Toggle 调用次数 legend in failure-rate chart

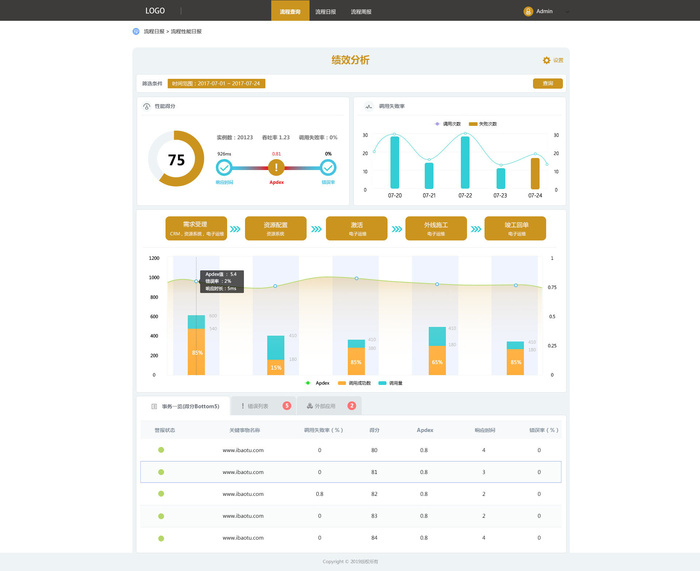coord(448,124)
